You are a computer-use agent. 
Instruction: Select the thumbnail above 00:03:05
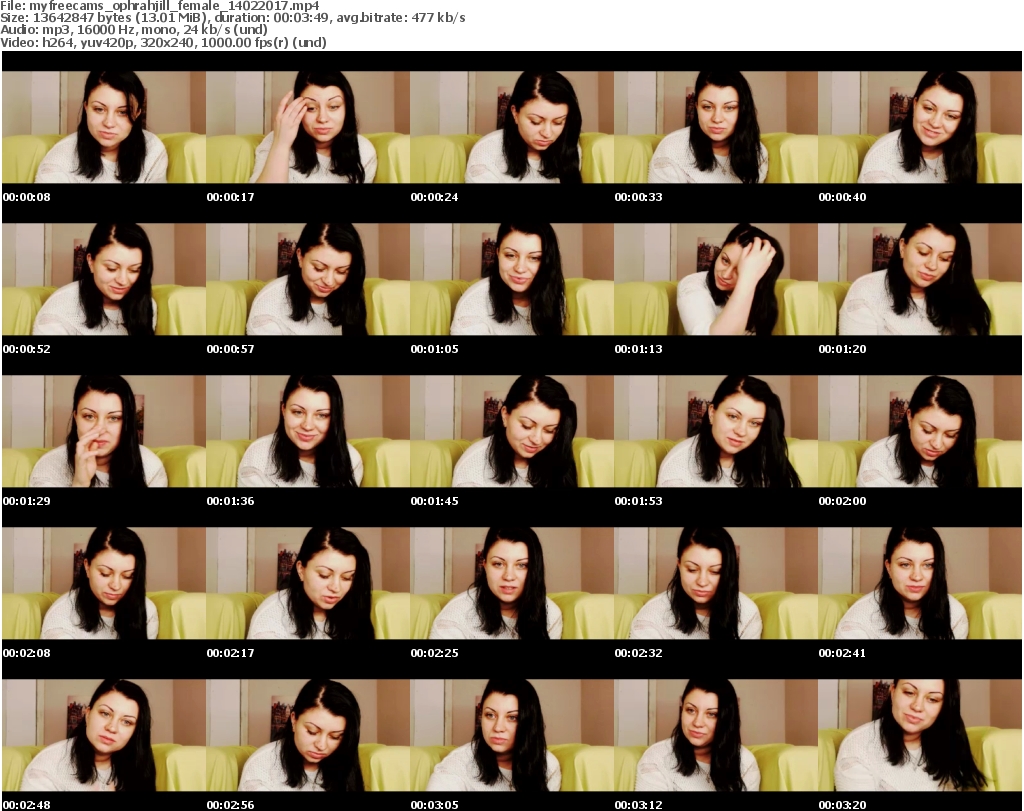pyautogui.click(x=512, y=735)
